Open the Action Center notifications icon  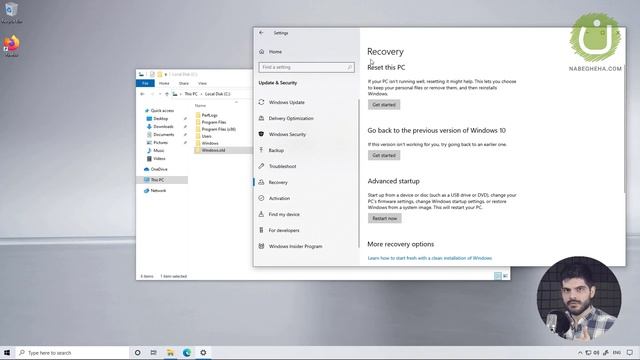630,353
